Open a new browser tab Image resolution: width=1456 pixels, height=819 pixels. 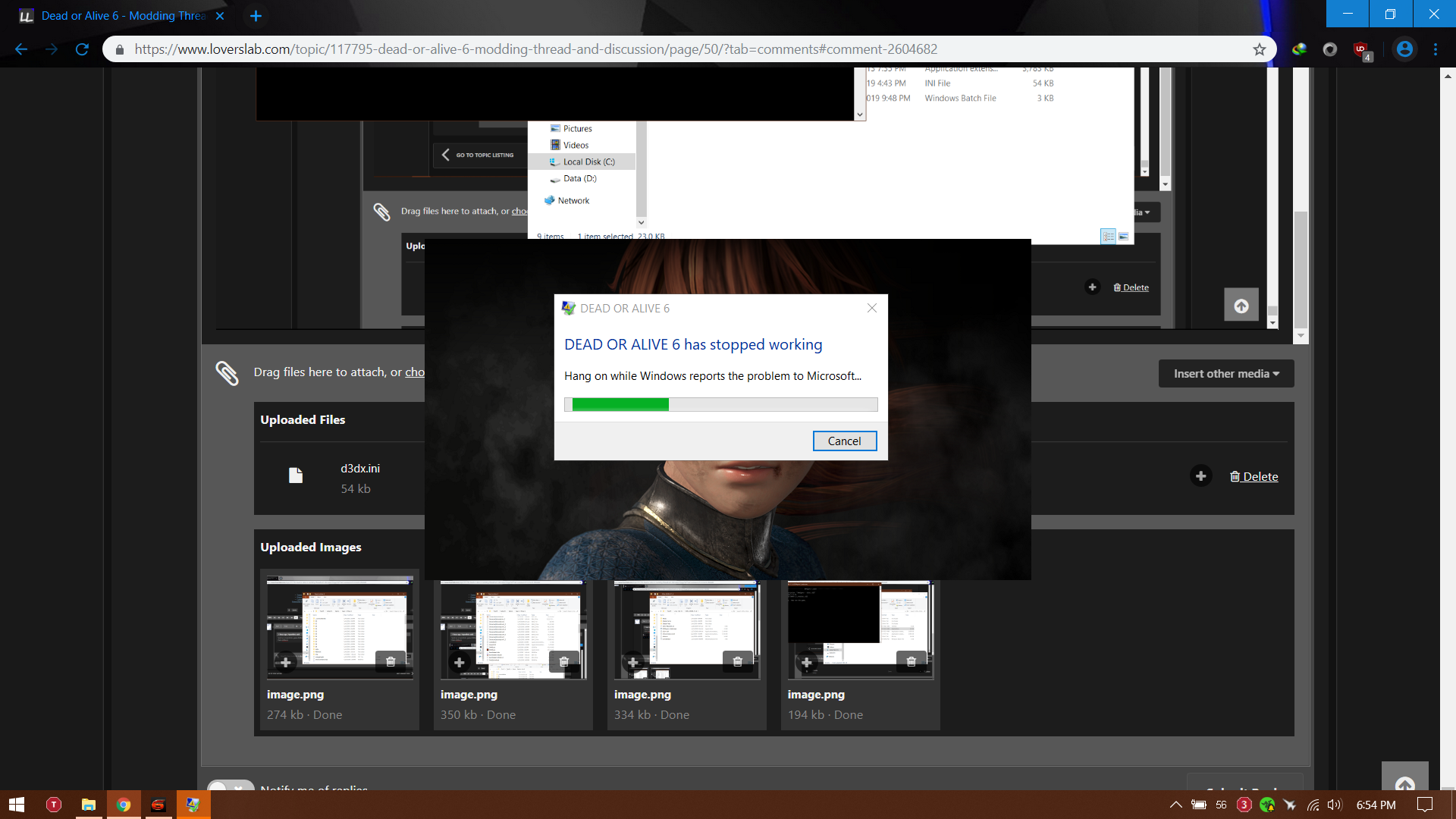click(x=256, y=16)
